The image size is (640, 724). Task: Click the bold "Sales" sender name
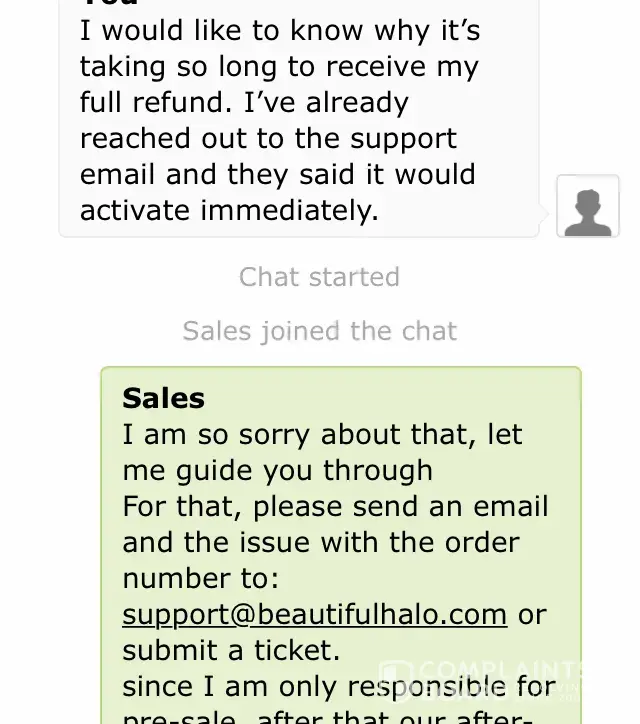click(x=163, y=398)
